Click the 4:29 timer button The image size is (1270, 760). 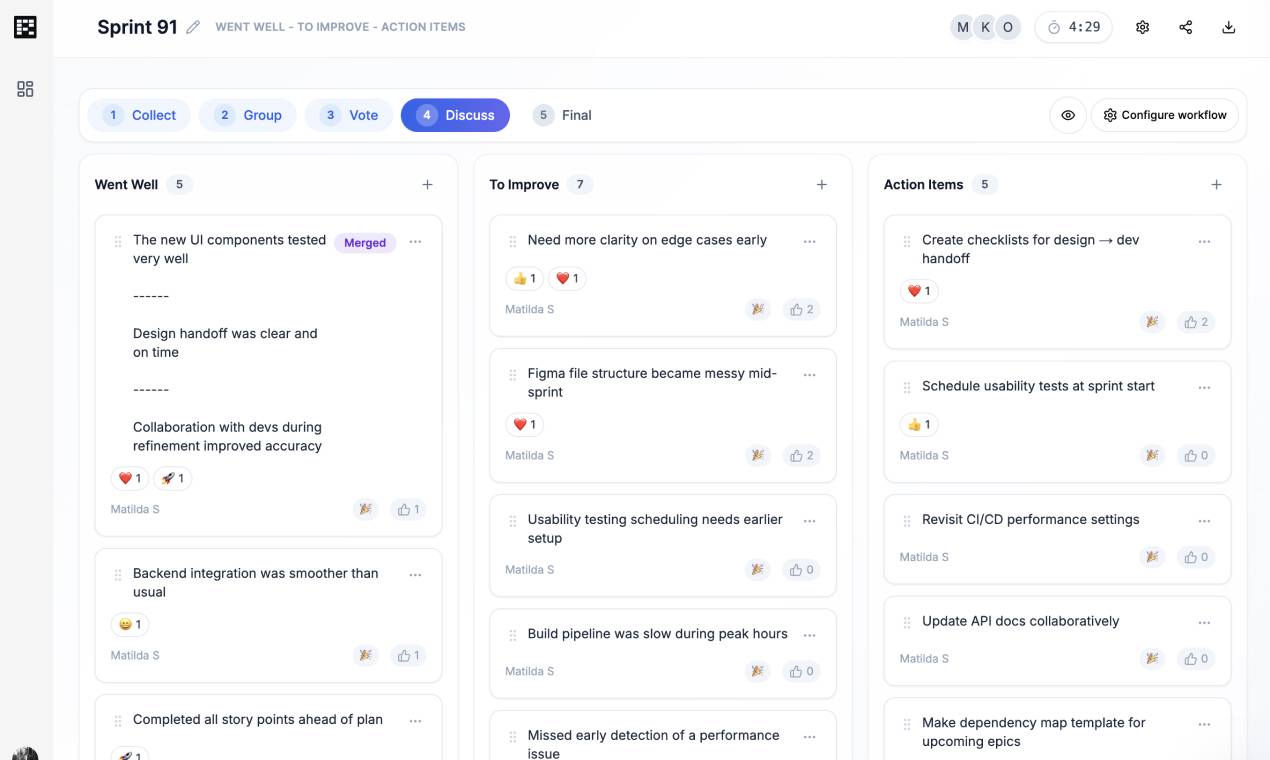[x=1074, y=28]
